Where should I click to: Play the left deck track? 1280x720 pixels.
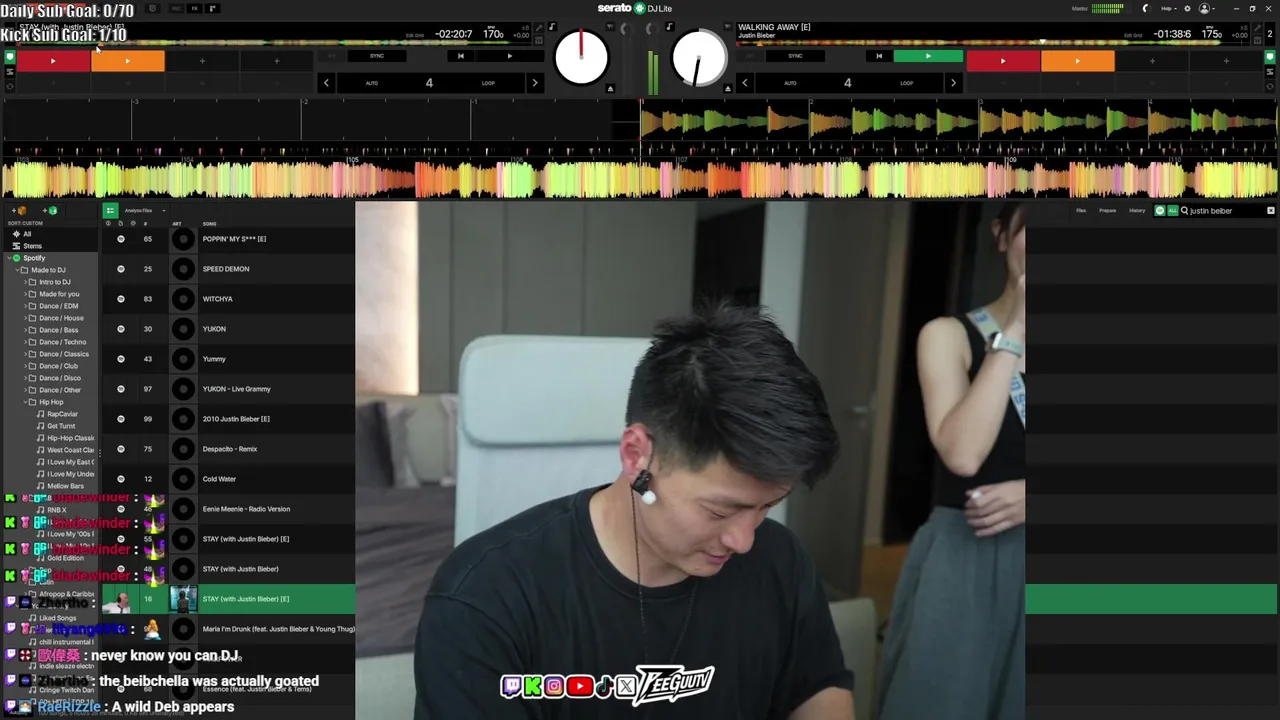[x=509, y=56]
